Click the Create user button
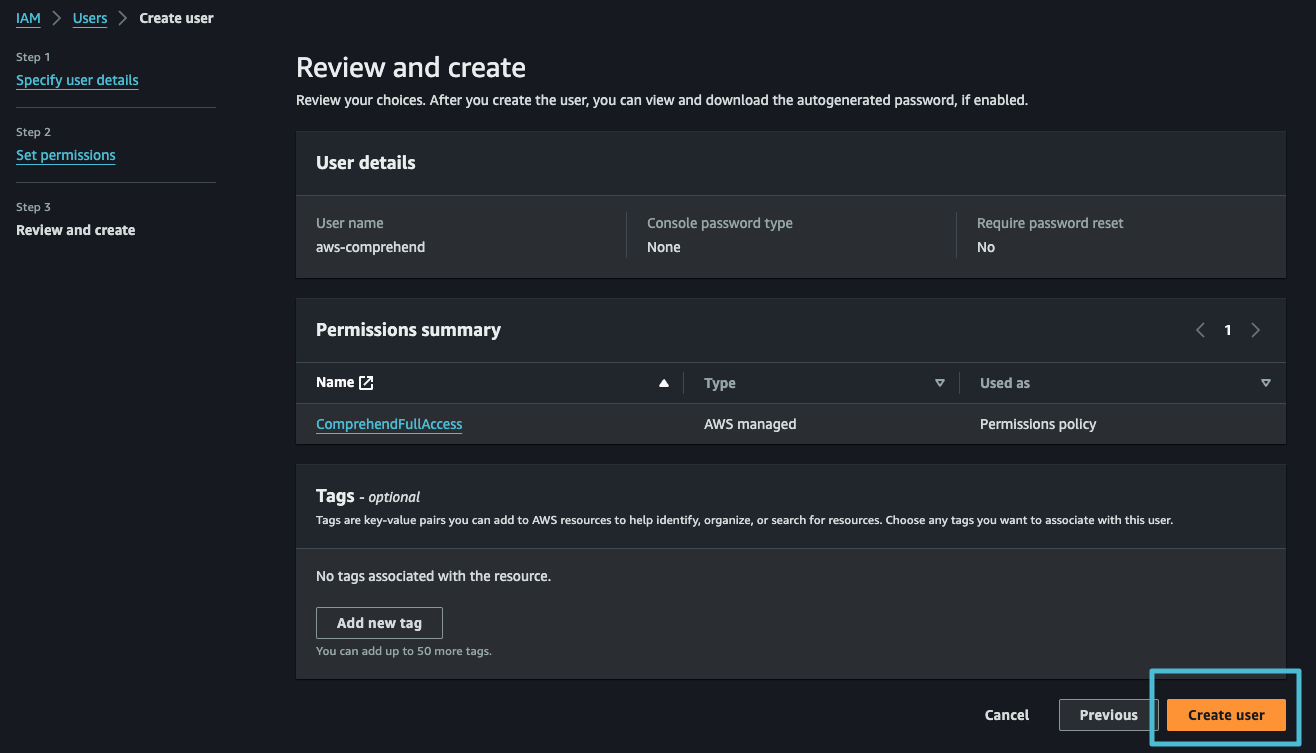Image resolution: width=1316 pixels, height=753 pixels. [1226, 714]
